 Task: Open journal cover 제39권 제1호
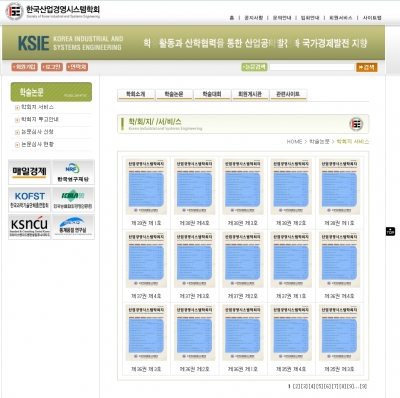click(x=146, y=187)
